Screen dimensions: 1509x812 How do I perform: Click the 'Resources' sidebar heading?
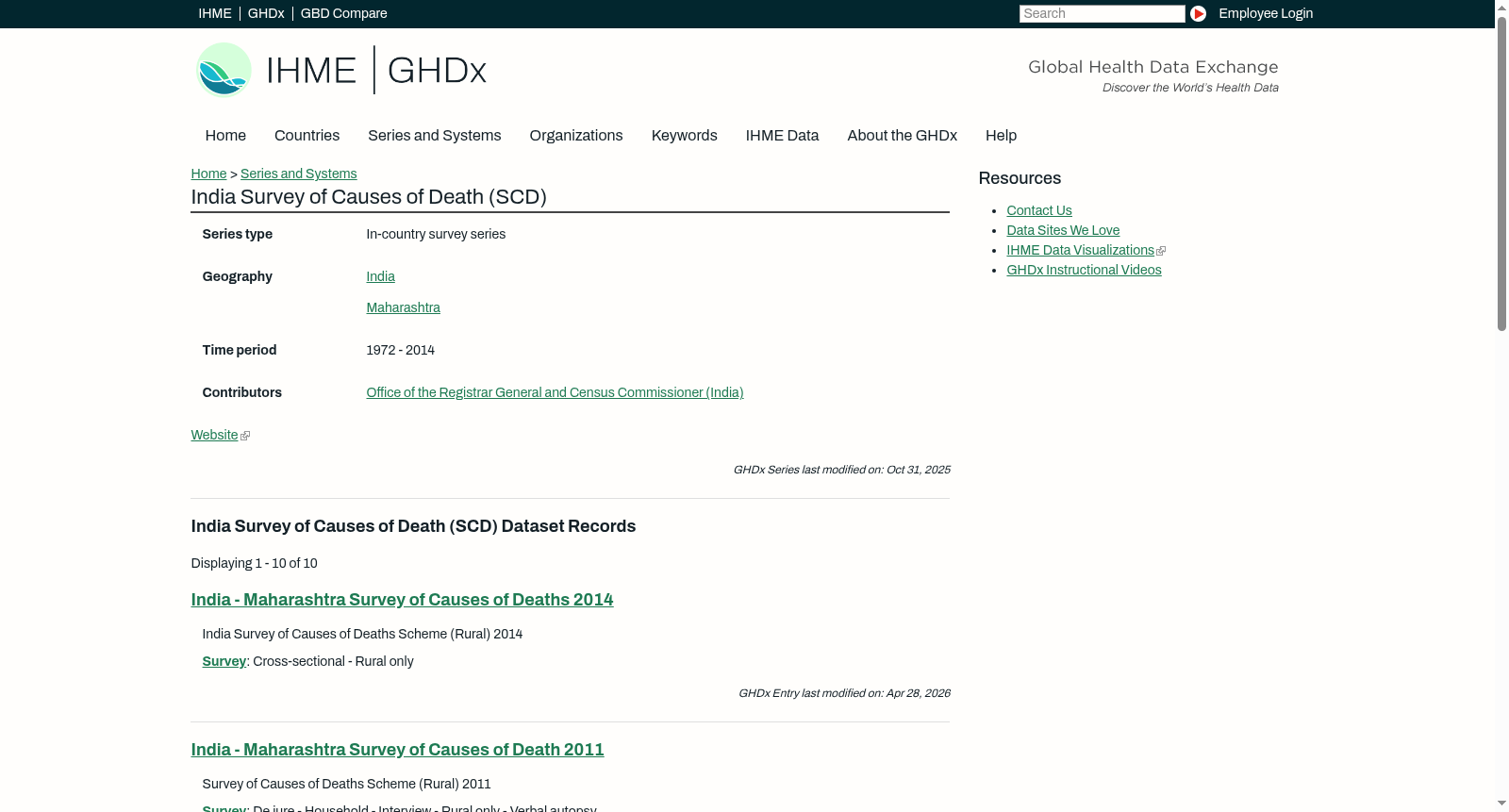(1020, 178)
